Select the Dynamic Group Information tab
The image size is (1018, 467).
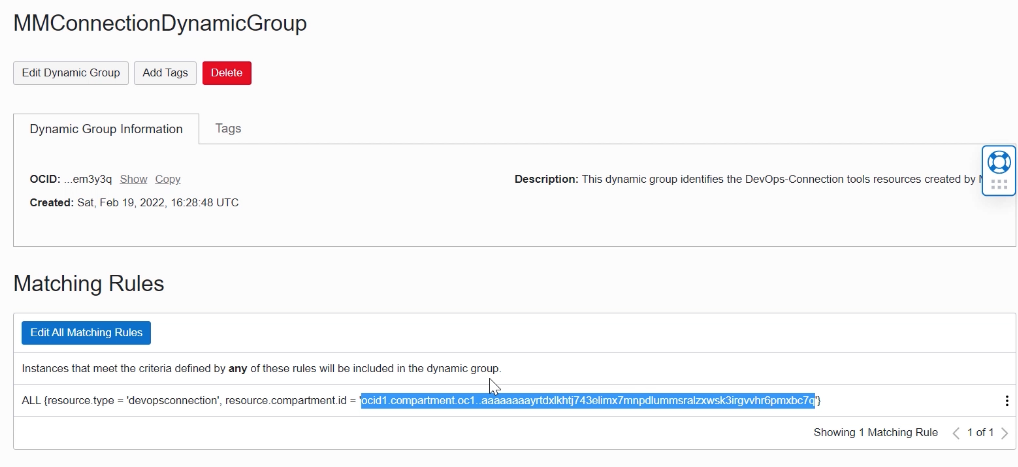point(106,129)
